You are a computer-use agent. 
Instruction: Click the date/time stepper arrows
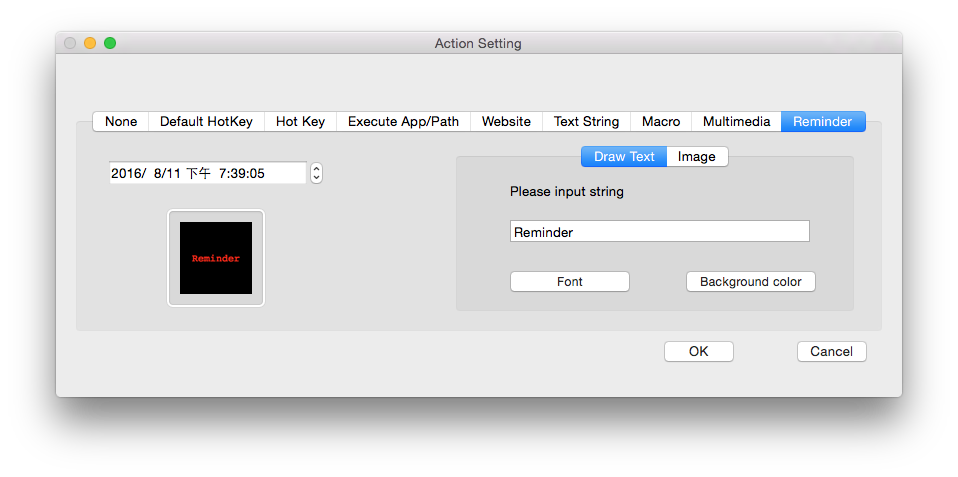click(x=317, y=173)
